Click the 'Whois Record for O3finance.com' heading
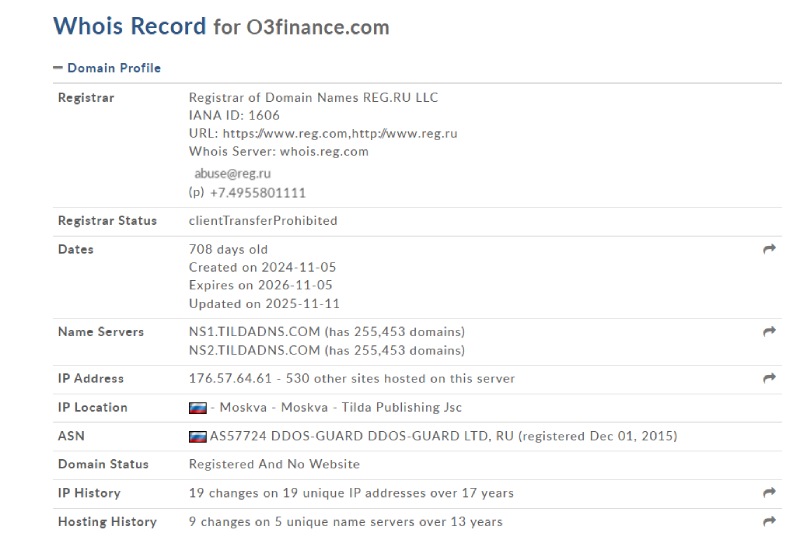 point(221,26)
